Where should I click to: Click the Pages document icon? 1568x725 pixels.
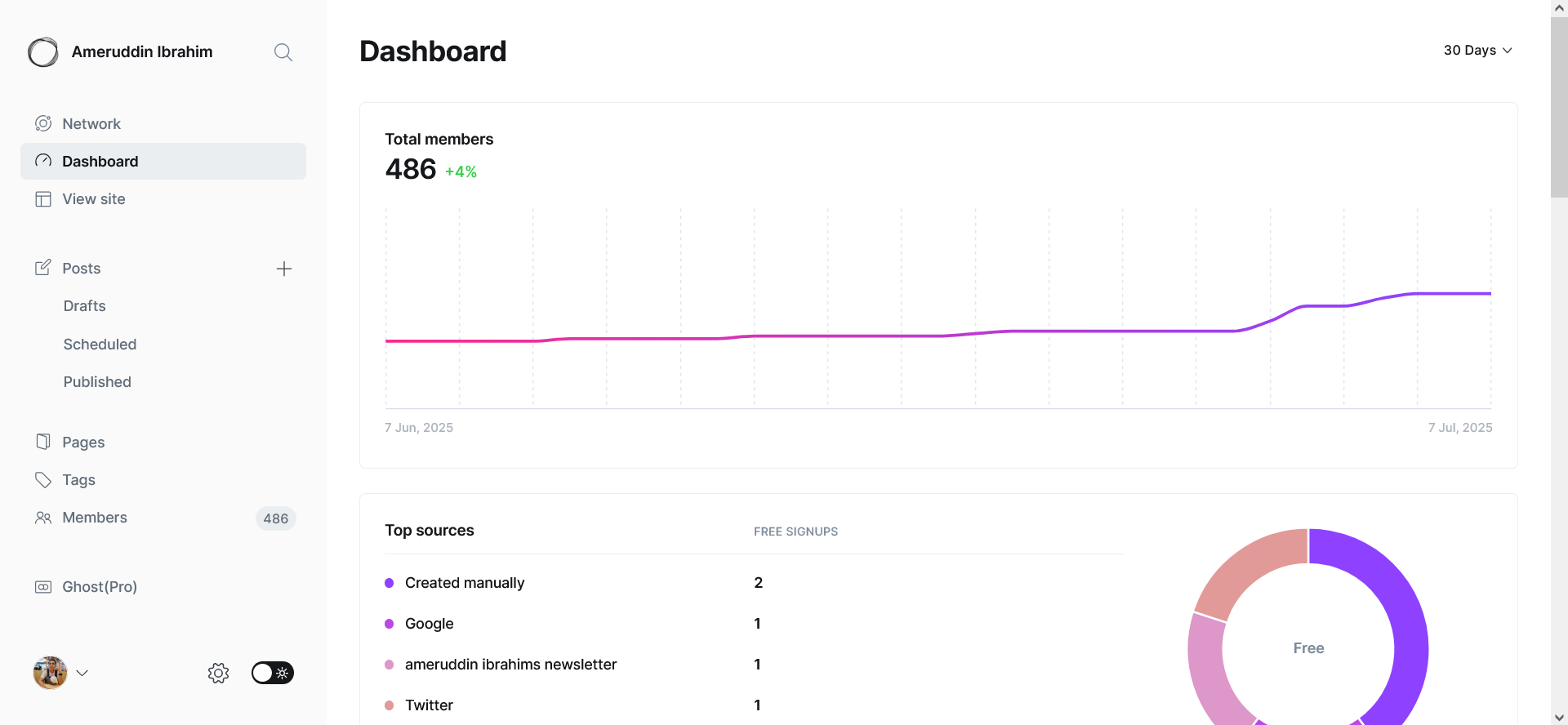pos(43,442)
